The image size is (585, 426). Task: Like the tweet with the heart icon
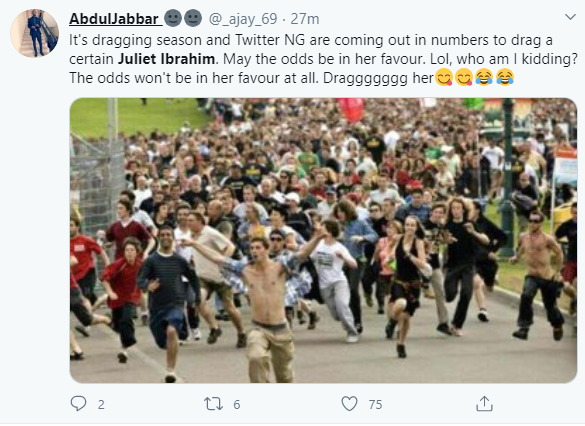point(349,404)
